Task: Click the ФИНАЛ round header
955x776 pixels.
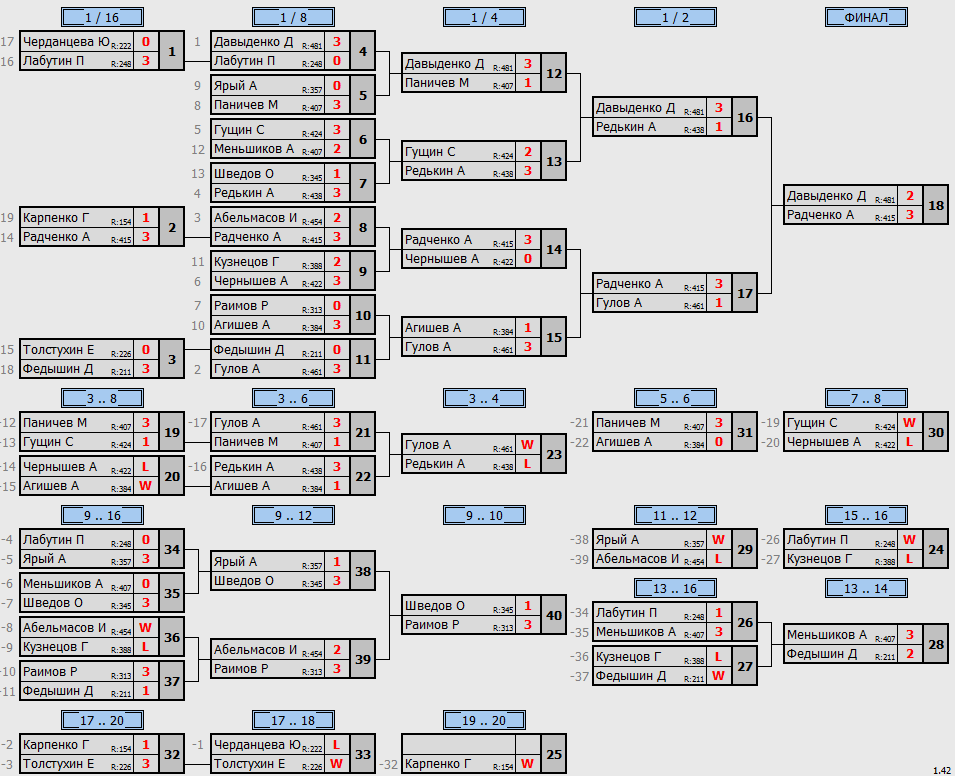Action: click(x=866, y=17)
